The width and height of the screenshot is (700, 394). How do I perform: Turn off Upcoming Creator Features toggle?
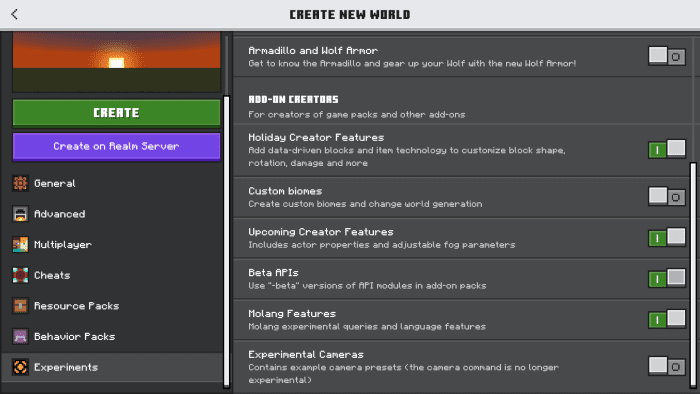coord(667,237)
